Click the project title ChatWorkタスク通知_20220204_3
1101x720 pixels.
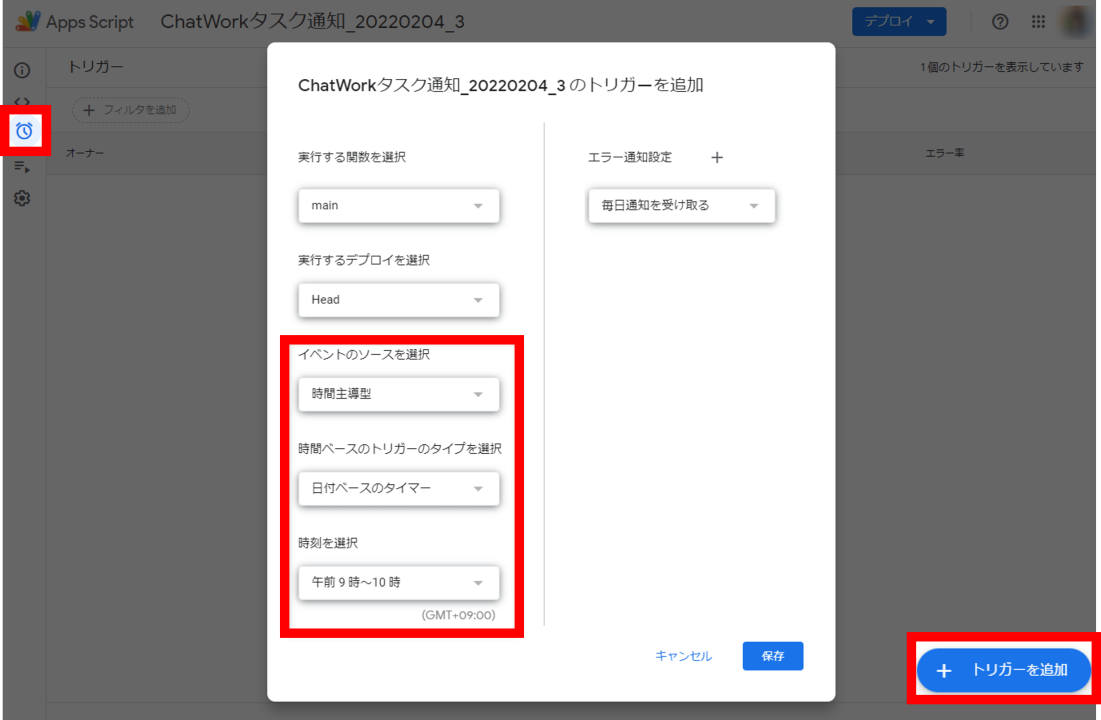[312, 22]
